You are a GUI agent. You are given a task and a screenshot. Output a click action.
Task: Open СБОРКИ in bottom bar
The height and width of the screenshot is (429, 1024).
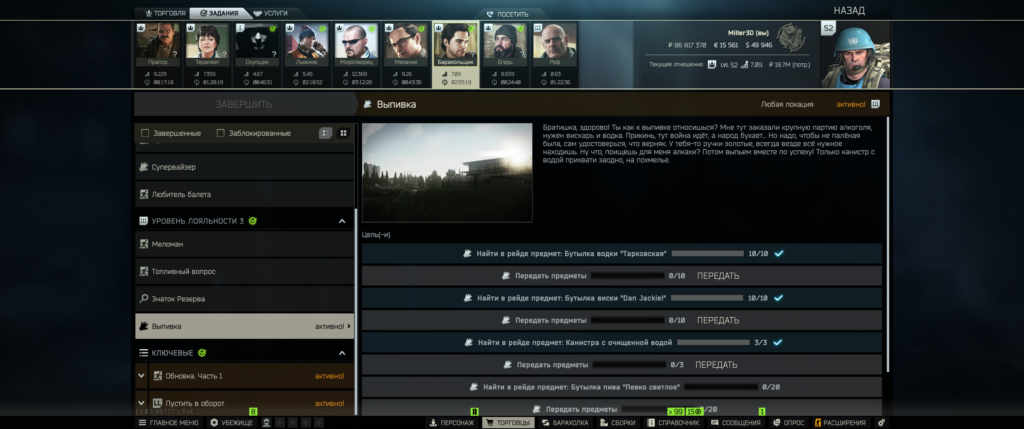pos(617,423)
